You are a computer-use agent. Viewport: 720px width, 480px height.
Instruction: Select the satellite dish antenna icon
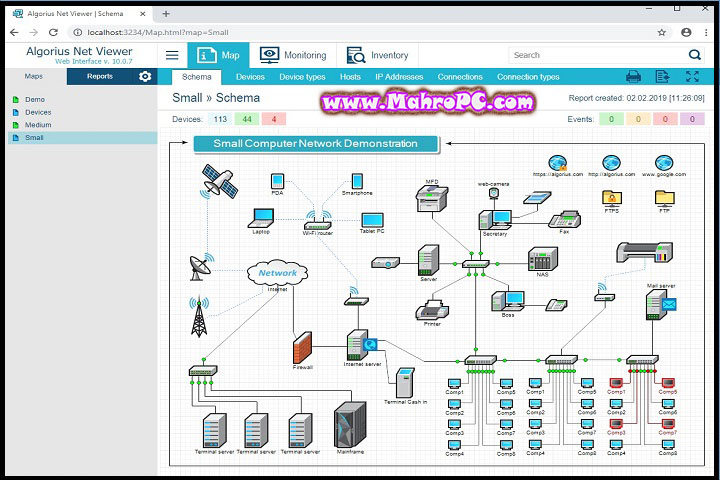(200, 267)
